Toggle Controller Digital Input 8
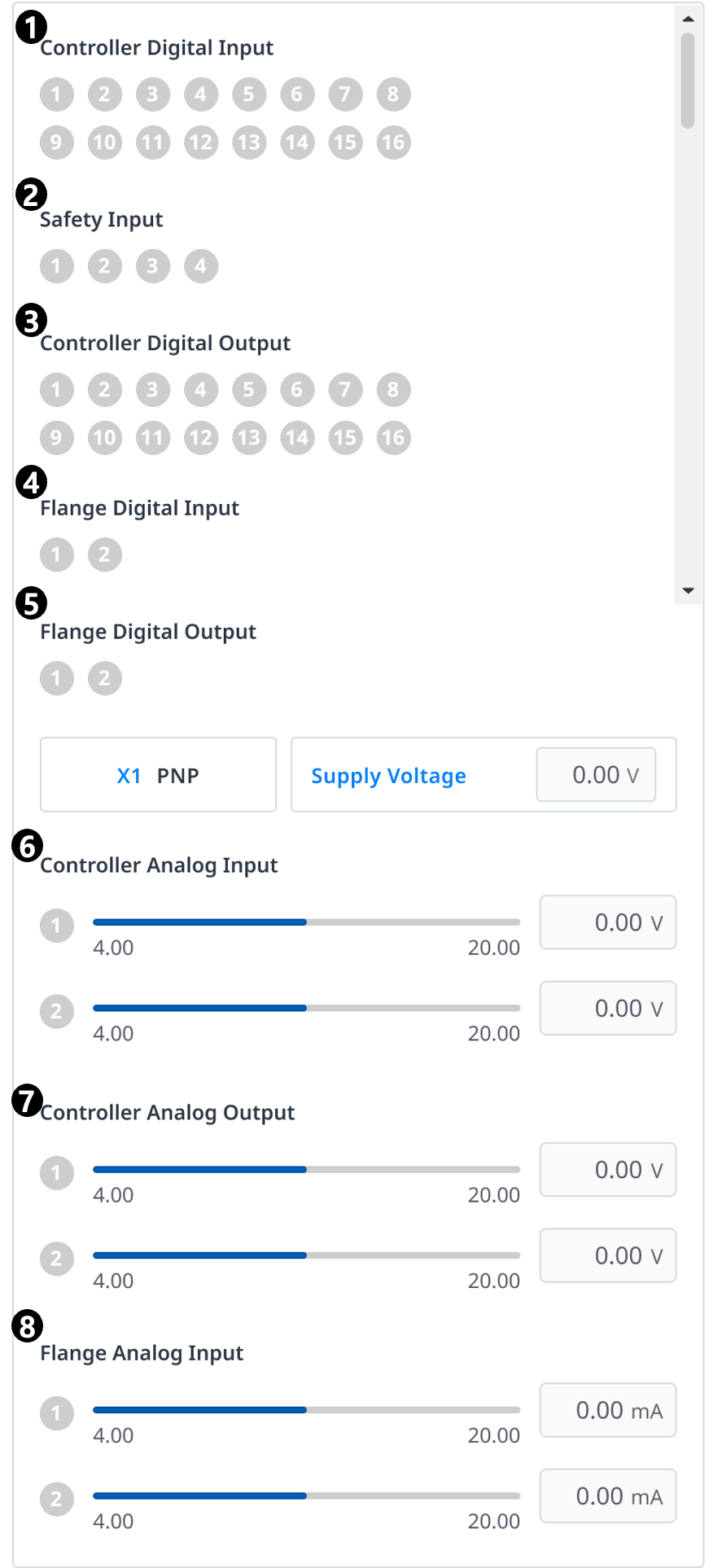This screenshot has width=705, height=1568. tap(393, 94)
